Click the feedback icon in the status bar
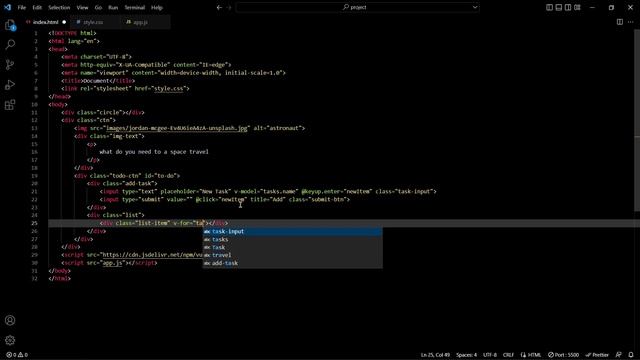 pos(619,355)
